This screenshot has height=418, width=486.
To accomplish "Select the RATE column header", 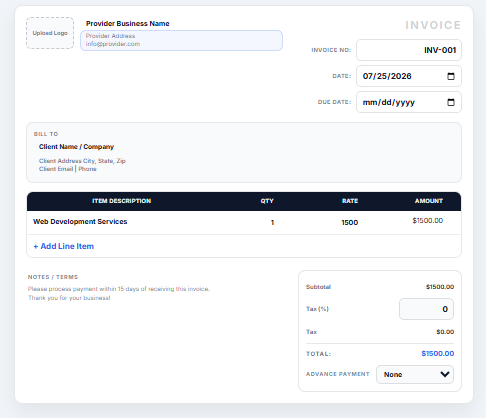I will point(350,201).
